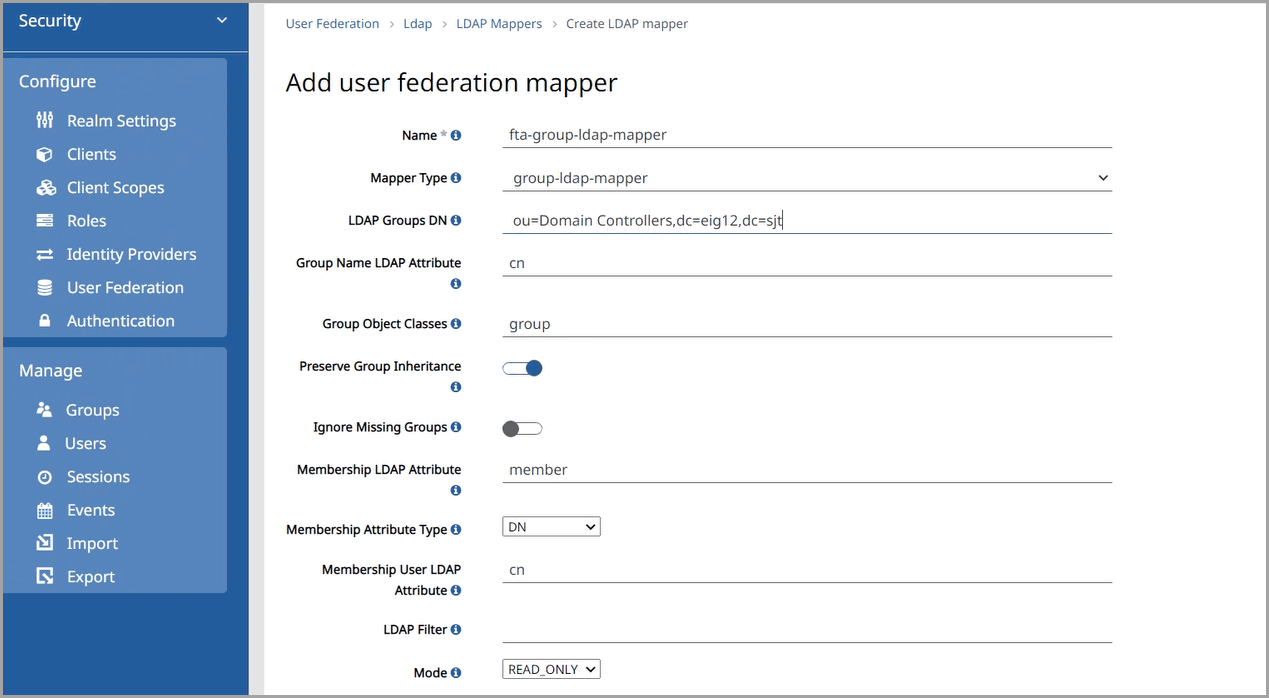Viewport: 1269px width, 698px height.
Task: Follow the User Federation breadcrumb link
Action: [332, 23]
